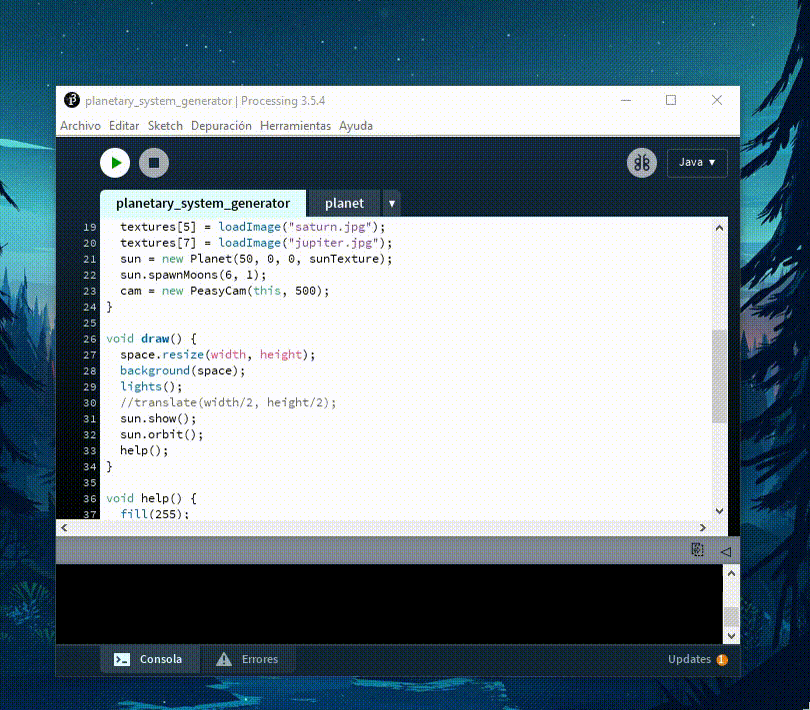Open the Depuración menu
This screenshot has height=710, width=810.
point(221,126)
